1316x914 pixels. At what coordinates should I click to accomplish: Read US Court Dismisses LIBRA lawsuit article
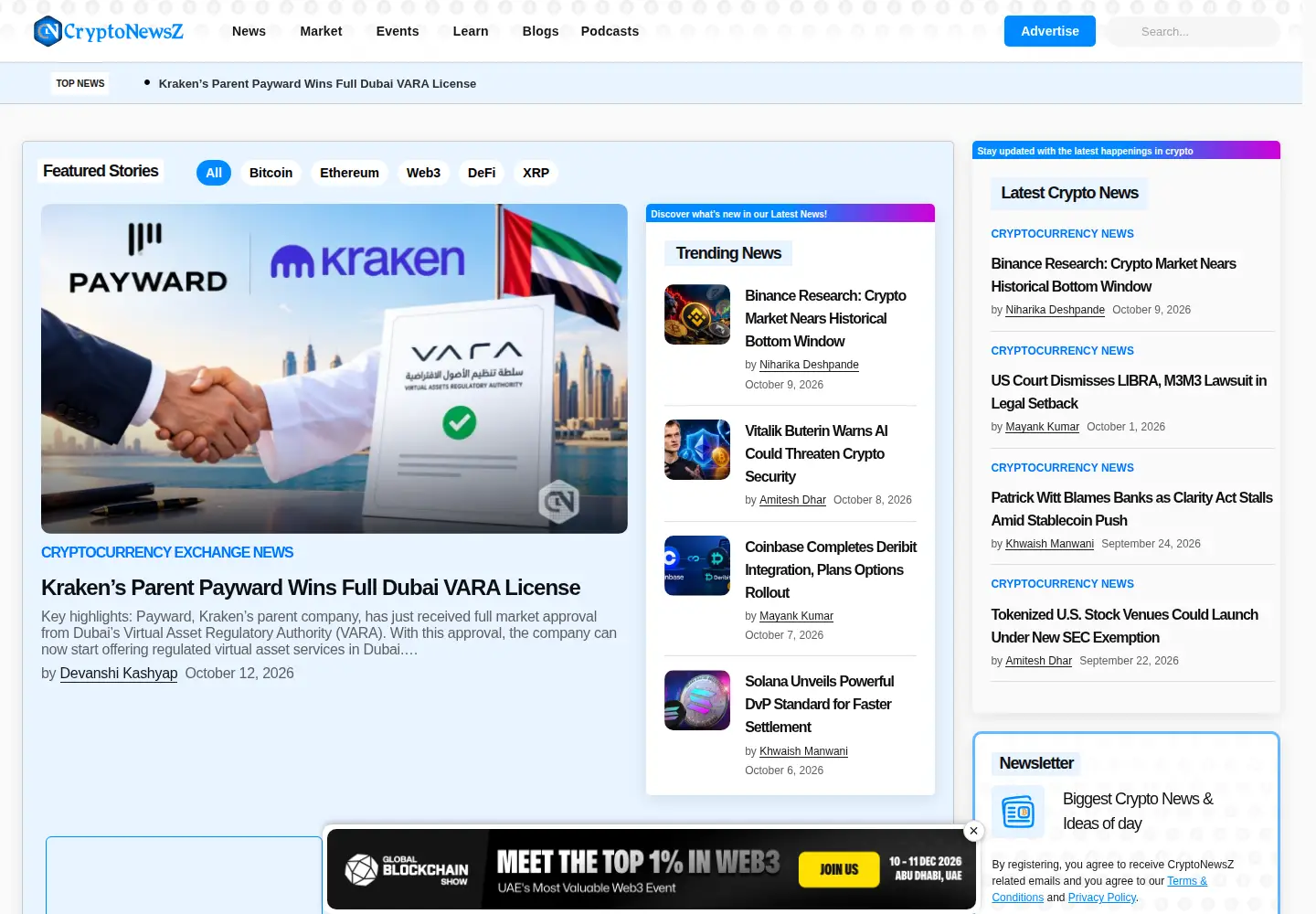pos(1129,392)
